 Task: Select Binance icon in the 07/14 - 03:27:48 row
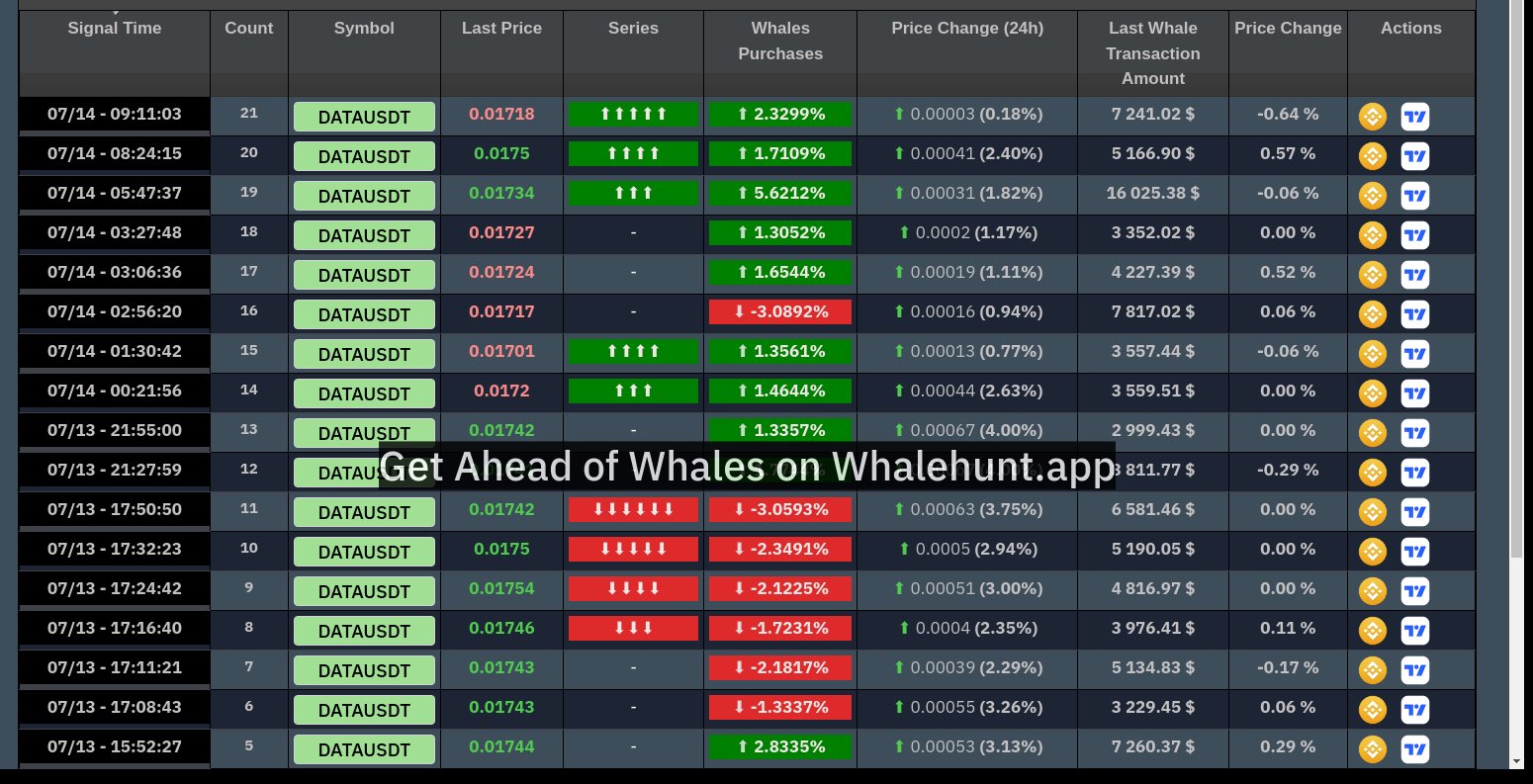click(1372, 235)
